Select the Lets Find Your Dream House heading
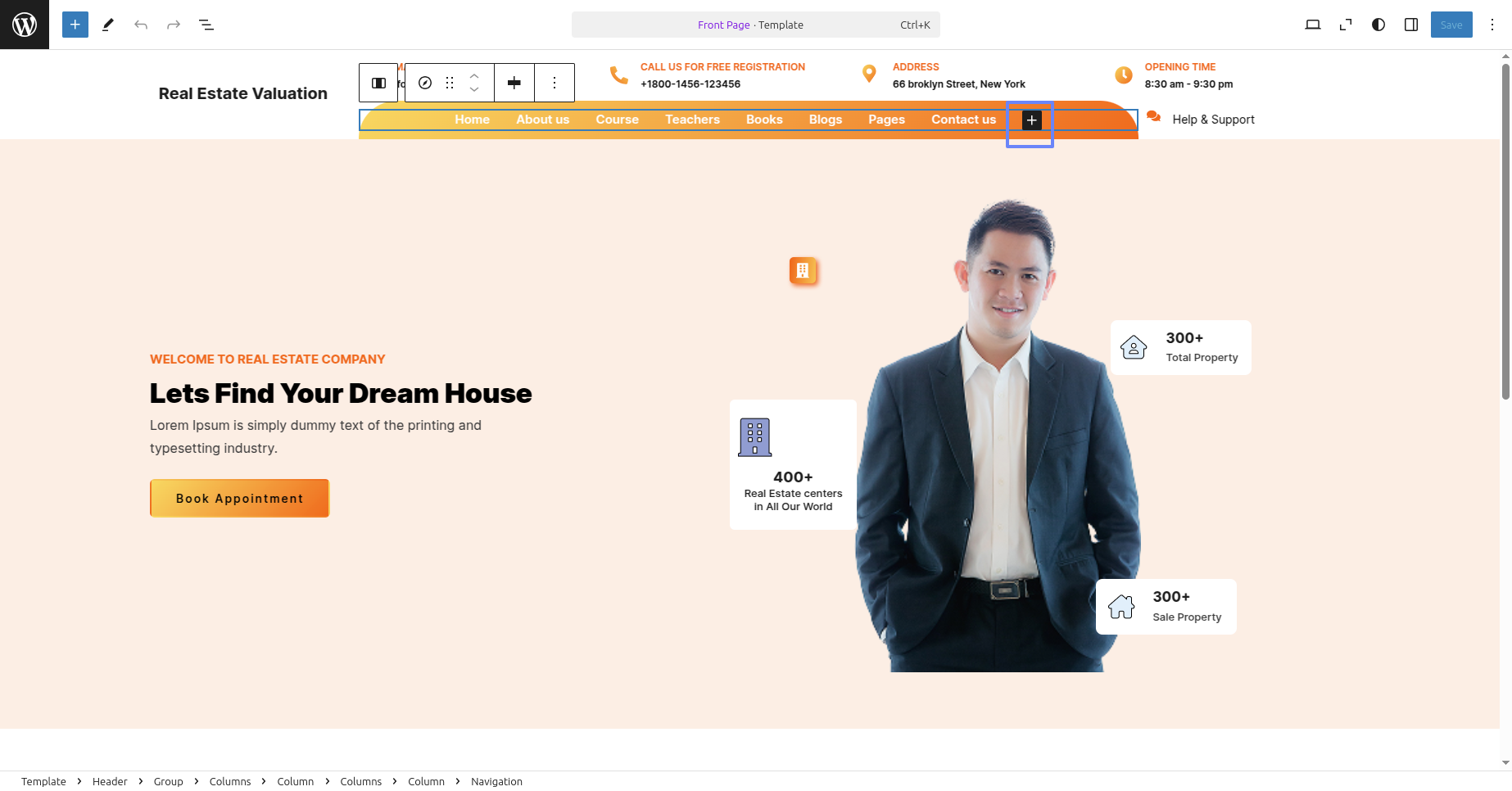 tap(341, 394)
